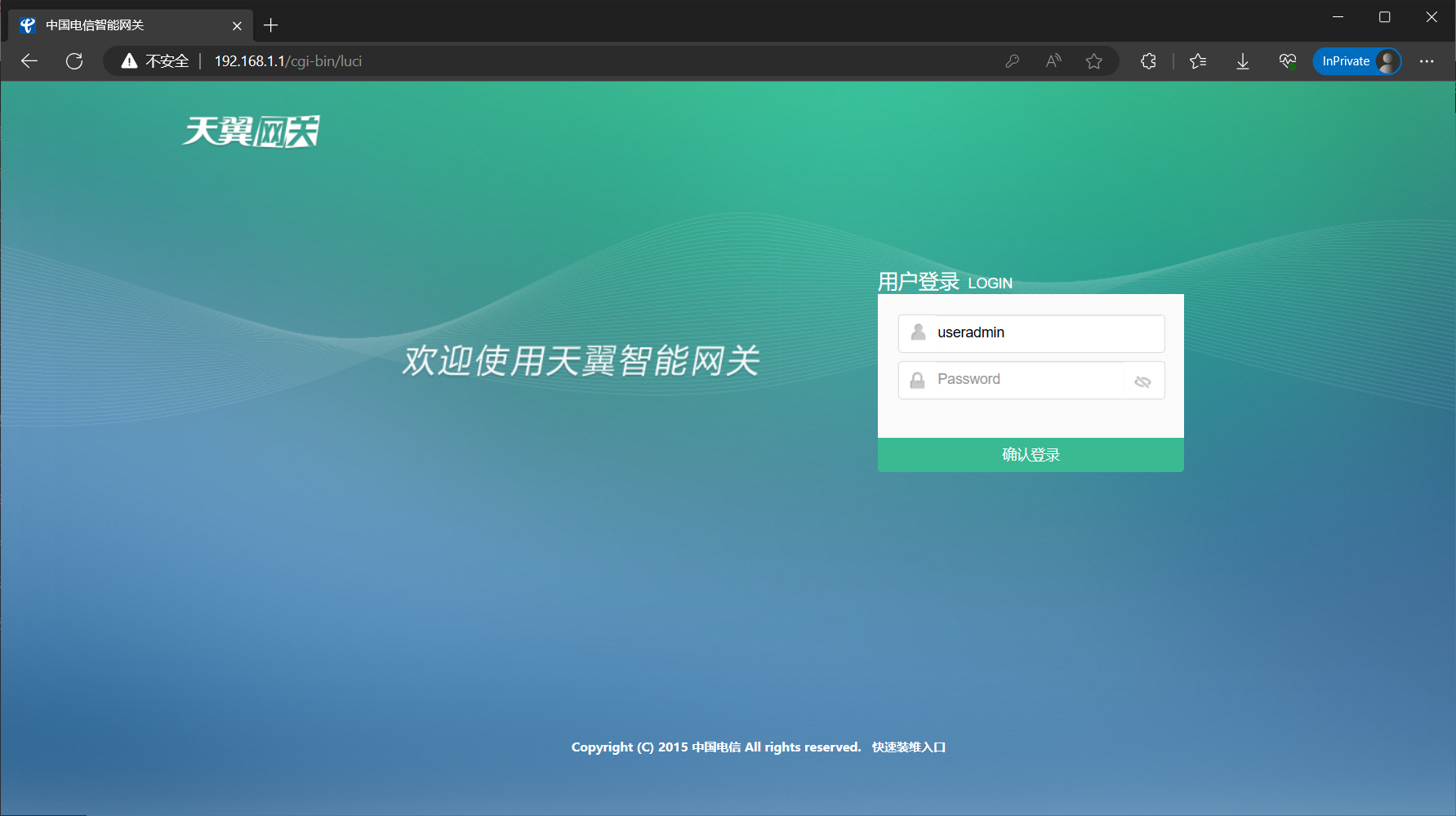Reload the page with refresh icon
Image resolution: width=1456 pixels, height=816 pixels.
74,61
